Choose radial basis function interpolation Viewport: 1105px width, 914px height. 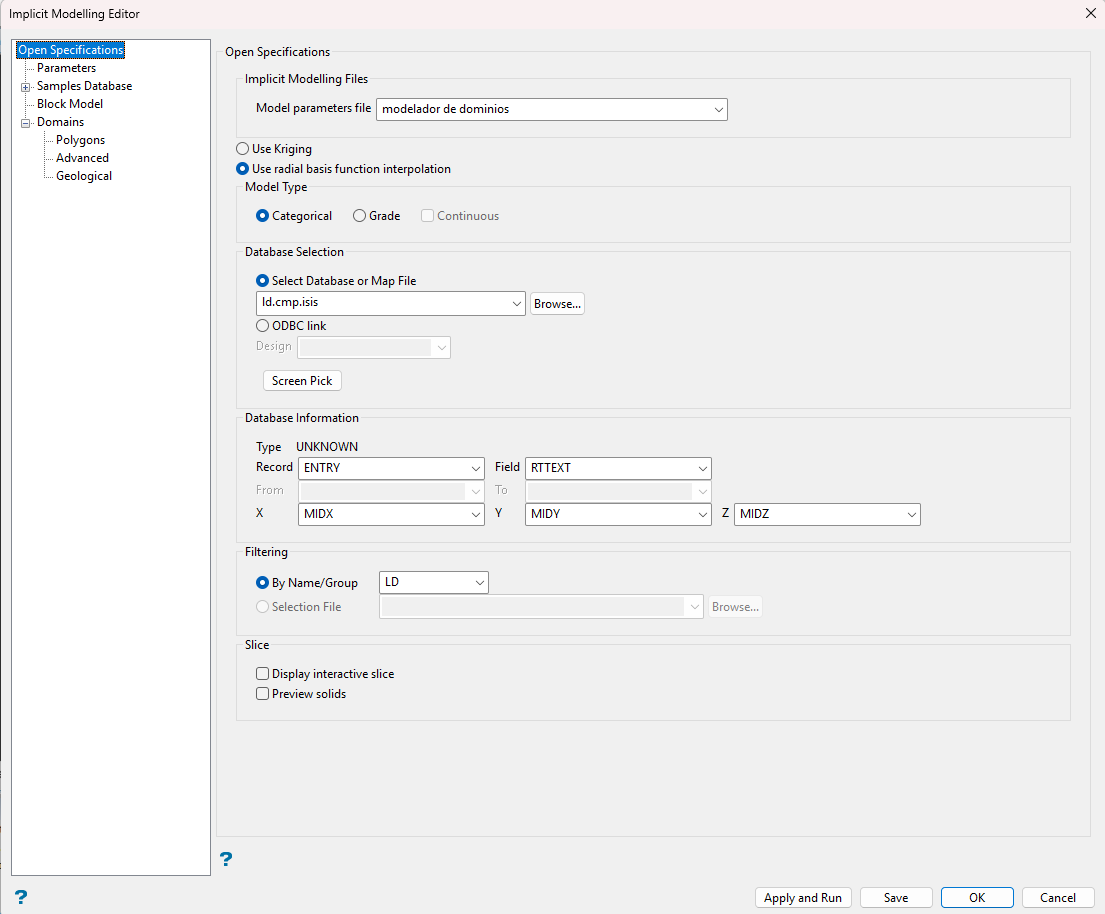tap(242, 168)
